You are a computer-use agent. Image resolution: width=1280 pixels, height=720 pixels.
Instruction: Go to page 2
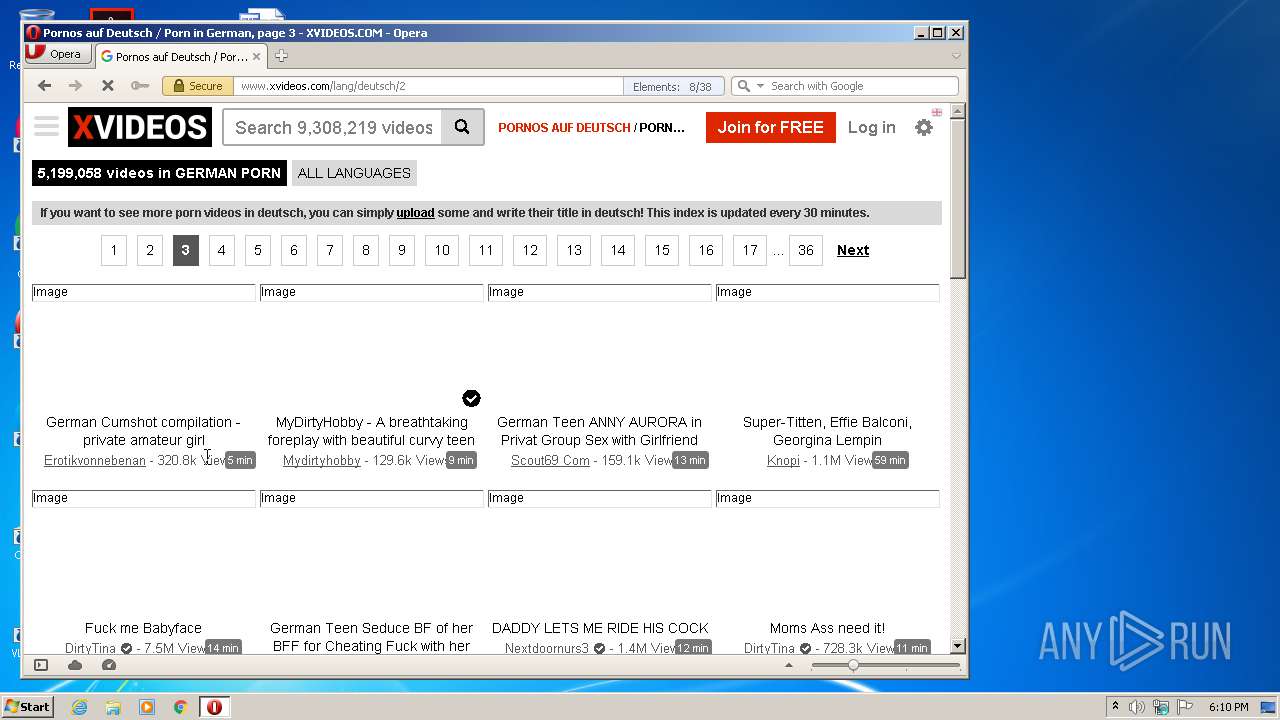[150, 250]
